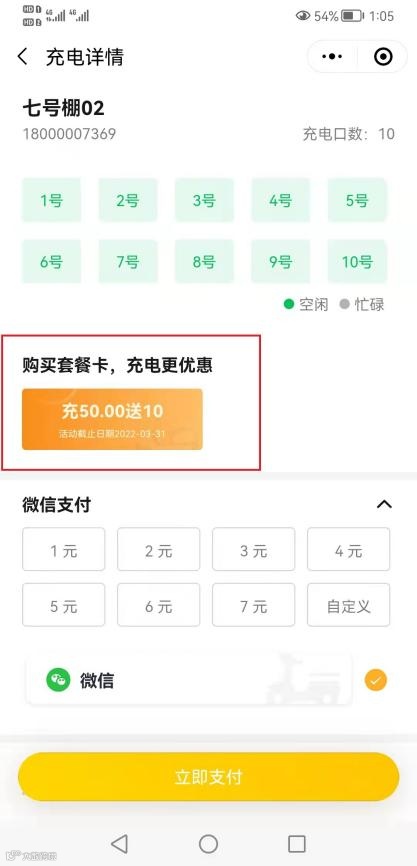This screenshot has width=417, height=866.
Task: Select charging port 8号
Action: tap(204, 261)
